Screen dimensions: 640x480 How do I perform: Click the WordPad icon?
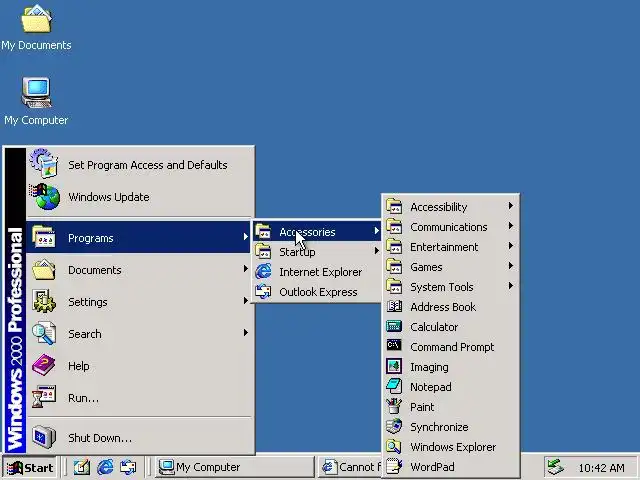pyautogui.click(x=394, y=466)
